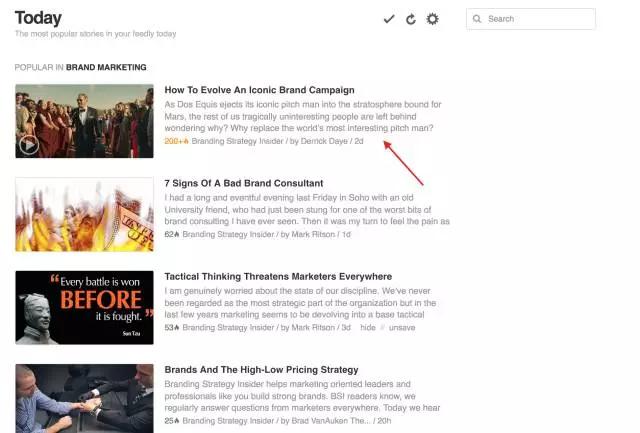Click the magnifier icon in the search box

click(477, 19)
